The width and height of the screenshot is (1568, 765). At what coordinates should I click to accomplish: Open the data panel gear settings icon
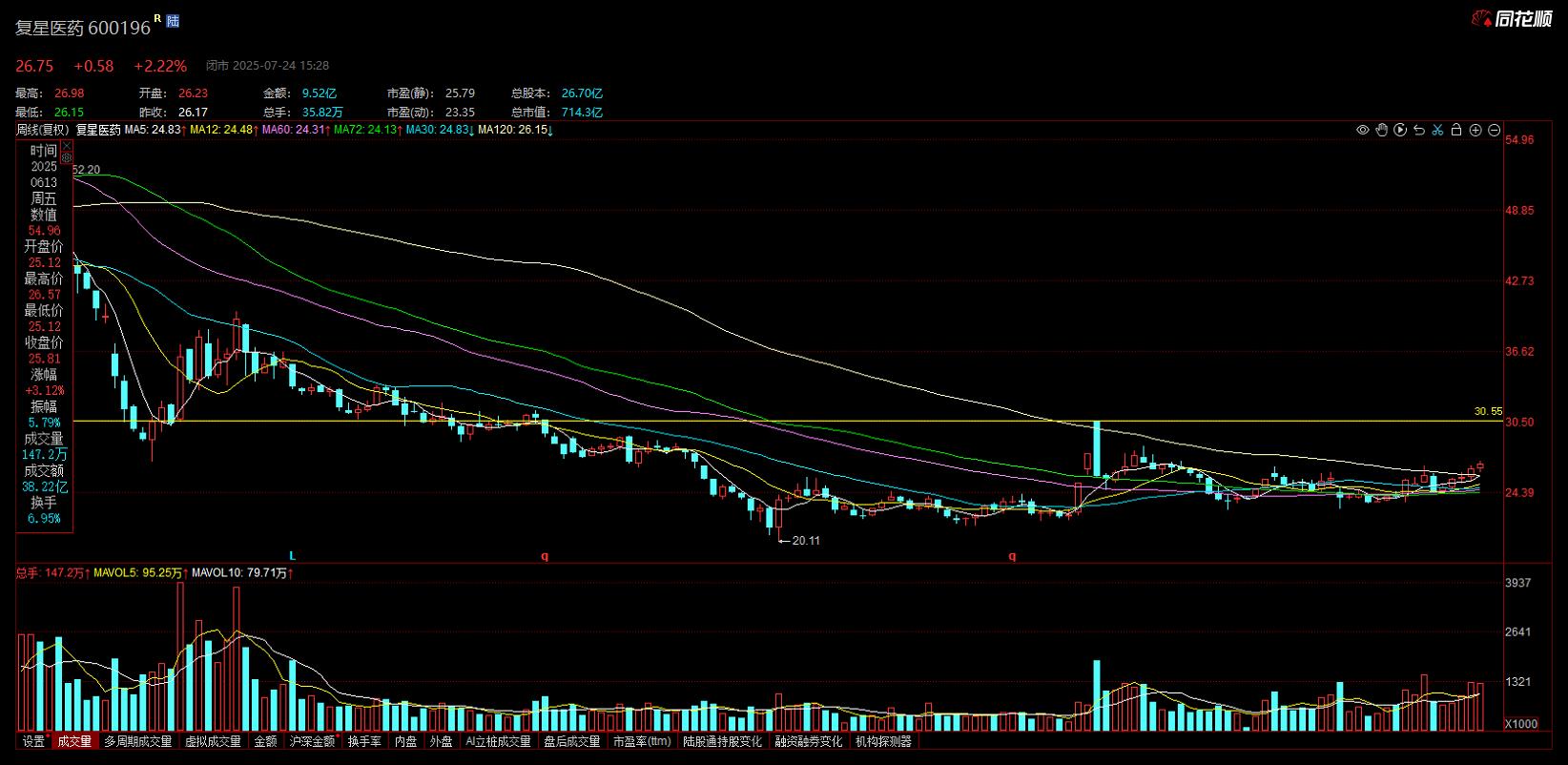[x=67, y=158]
